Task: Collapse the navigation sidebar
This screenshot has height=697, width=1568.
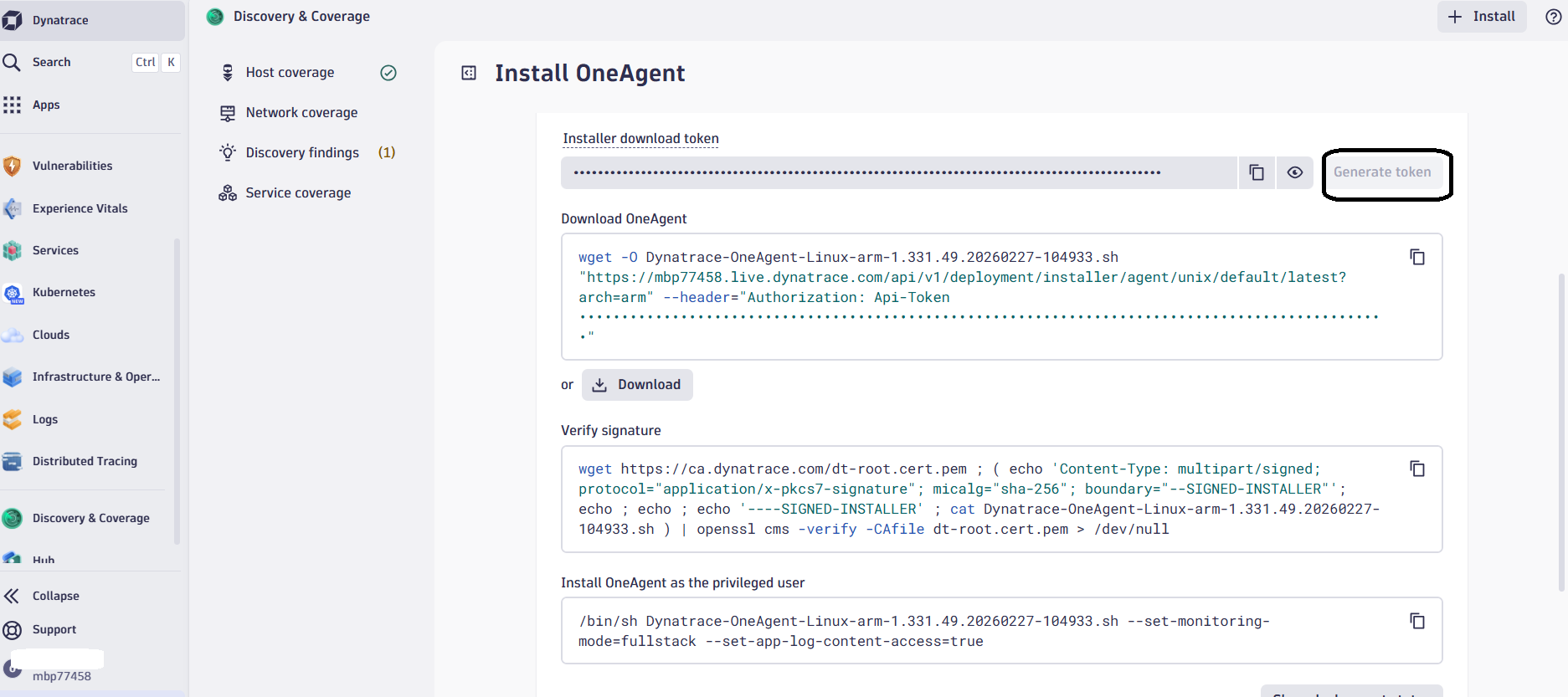Action: pos(54,595)
